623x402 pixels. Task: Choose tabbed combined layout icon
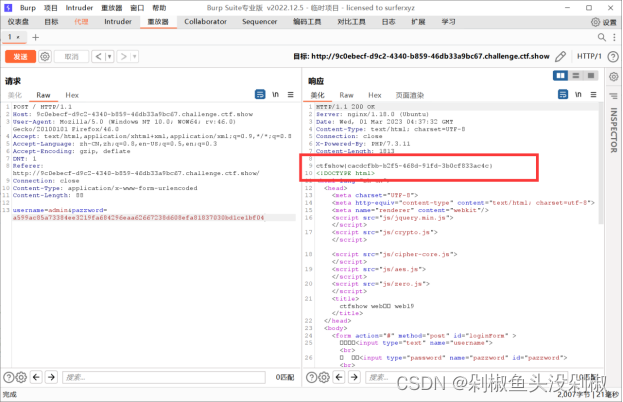(591, 75)
